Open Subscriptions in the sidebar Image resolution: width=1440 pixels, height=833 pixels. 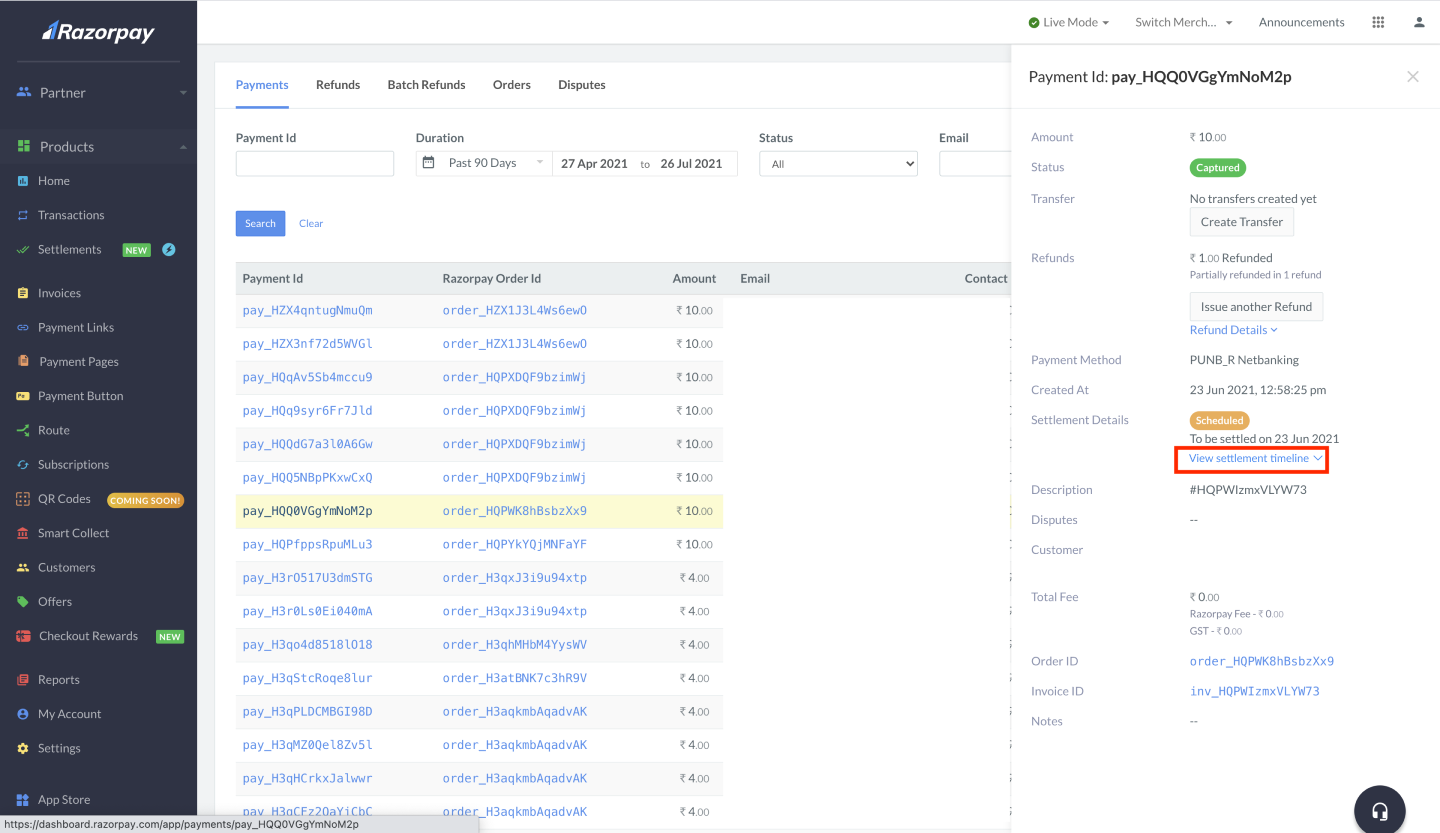pos(75,464)
